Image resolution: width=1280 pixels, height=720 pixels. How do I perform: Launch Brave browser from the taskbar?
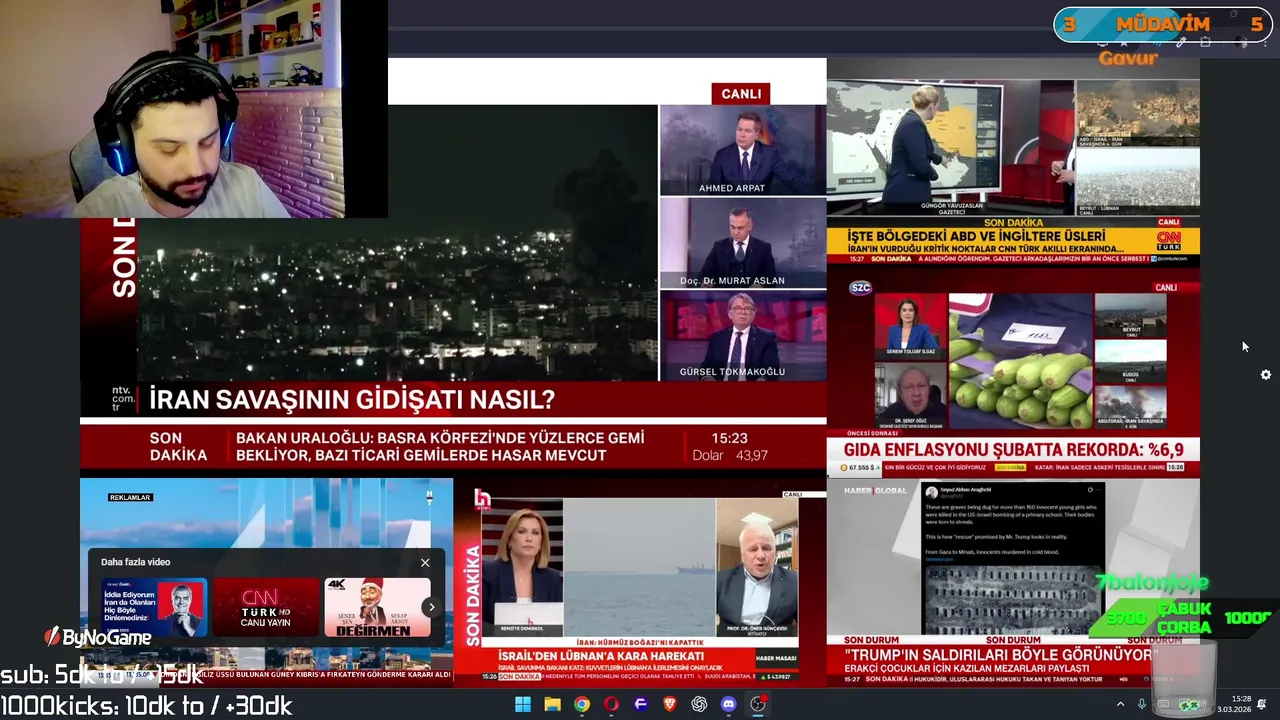point(670,704)
